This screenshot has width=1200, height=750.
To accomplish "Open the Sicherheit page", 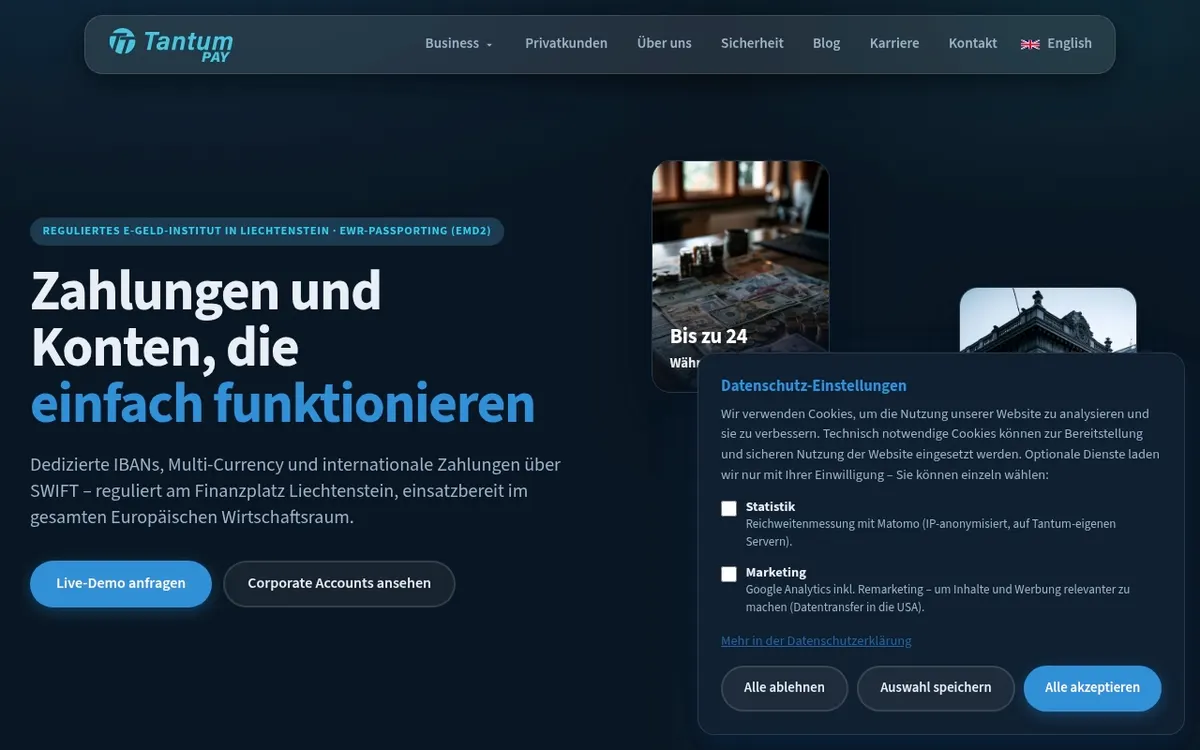I will [x=752, y=44].
